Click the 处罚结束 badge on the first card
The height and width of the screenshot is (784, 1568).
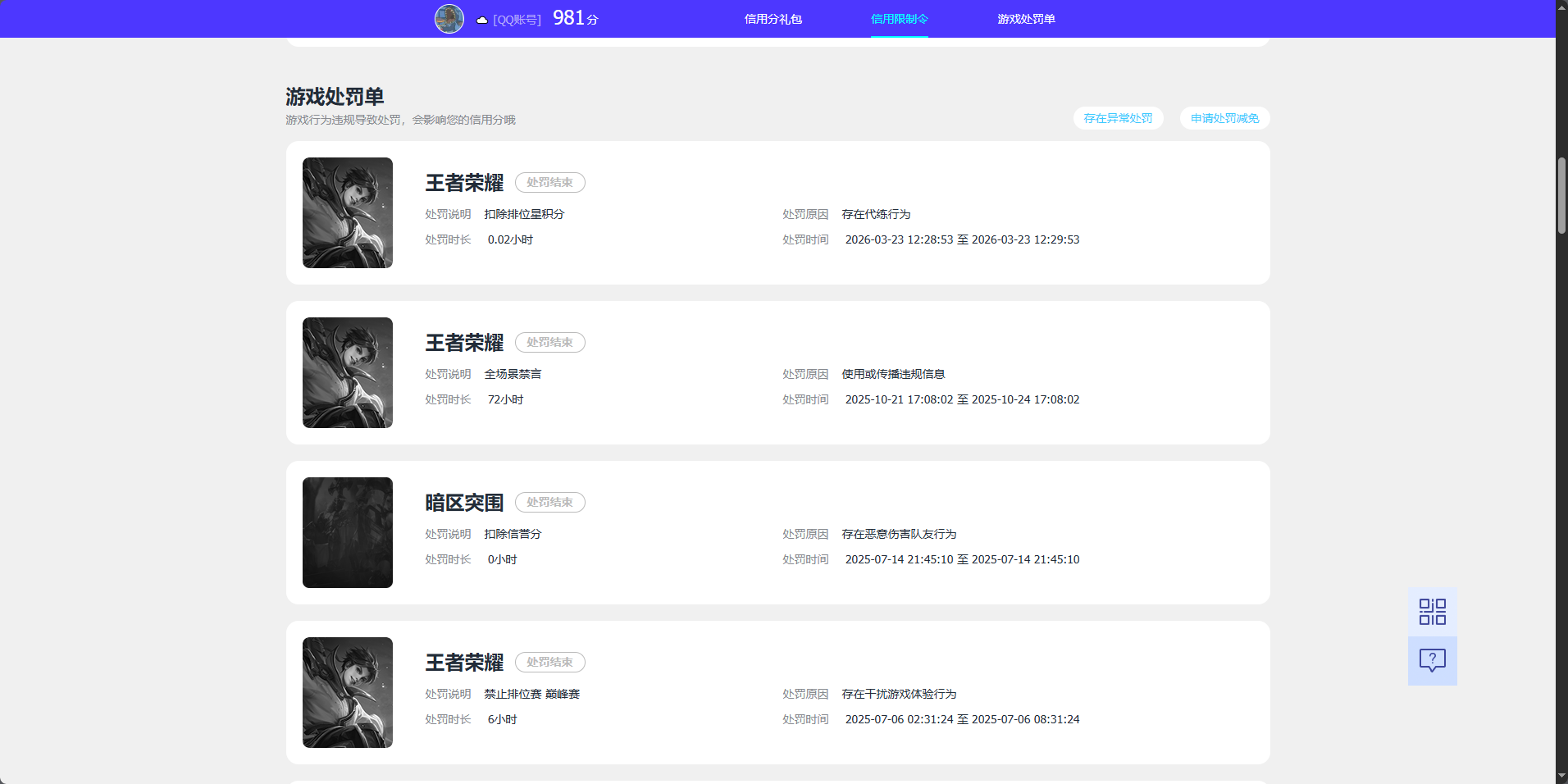[x=549, y=182]
